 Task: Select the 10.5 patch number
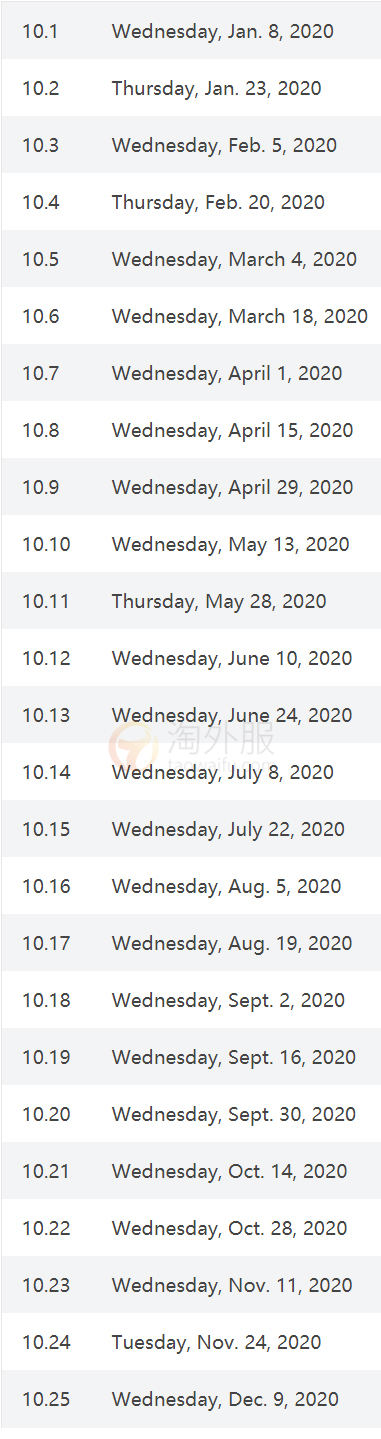click(40, 259)
